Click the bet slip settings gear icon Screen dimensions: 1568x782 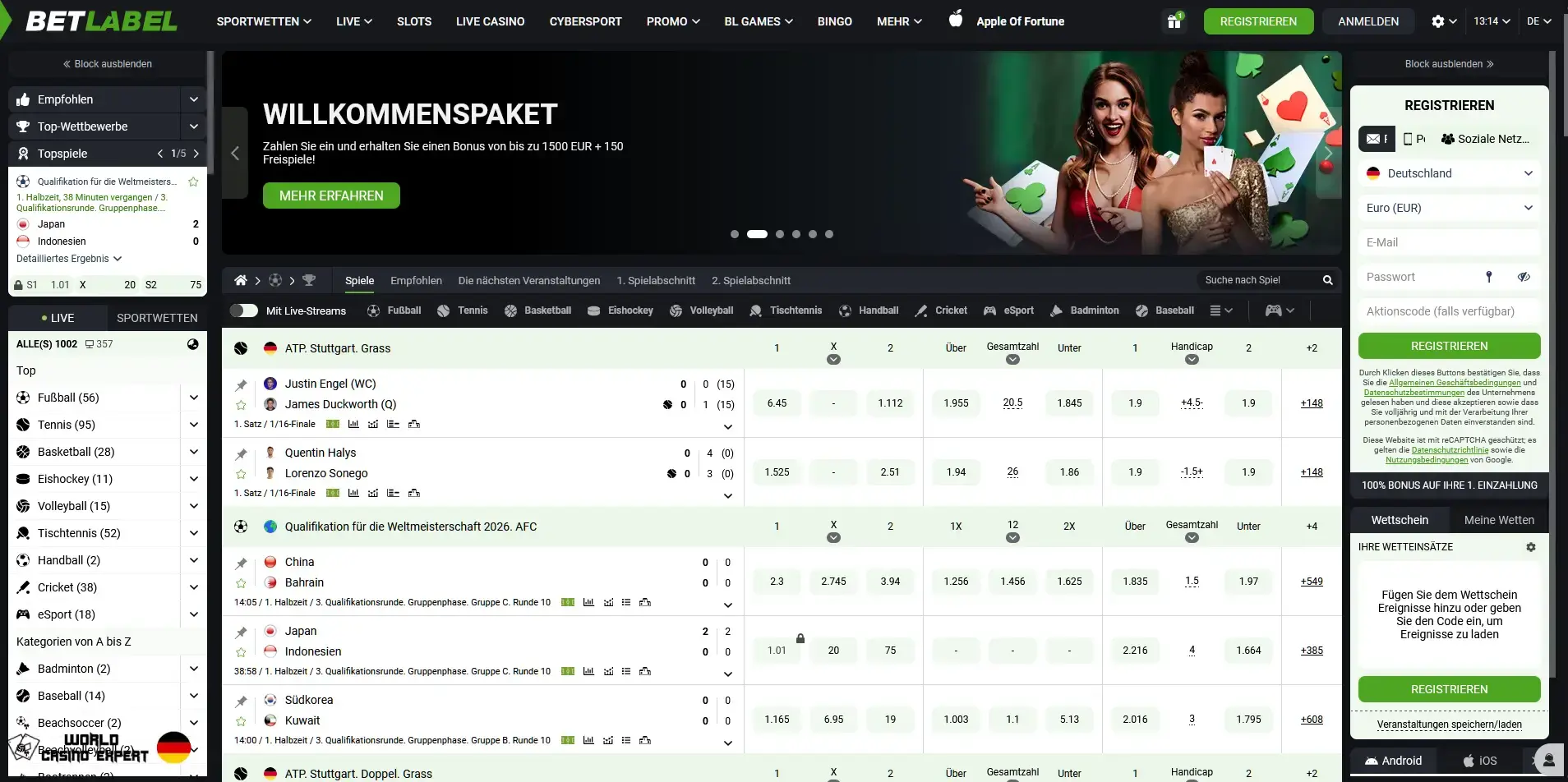tap(1530, 547)
